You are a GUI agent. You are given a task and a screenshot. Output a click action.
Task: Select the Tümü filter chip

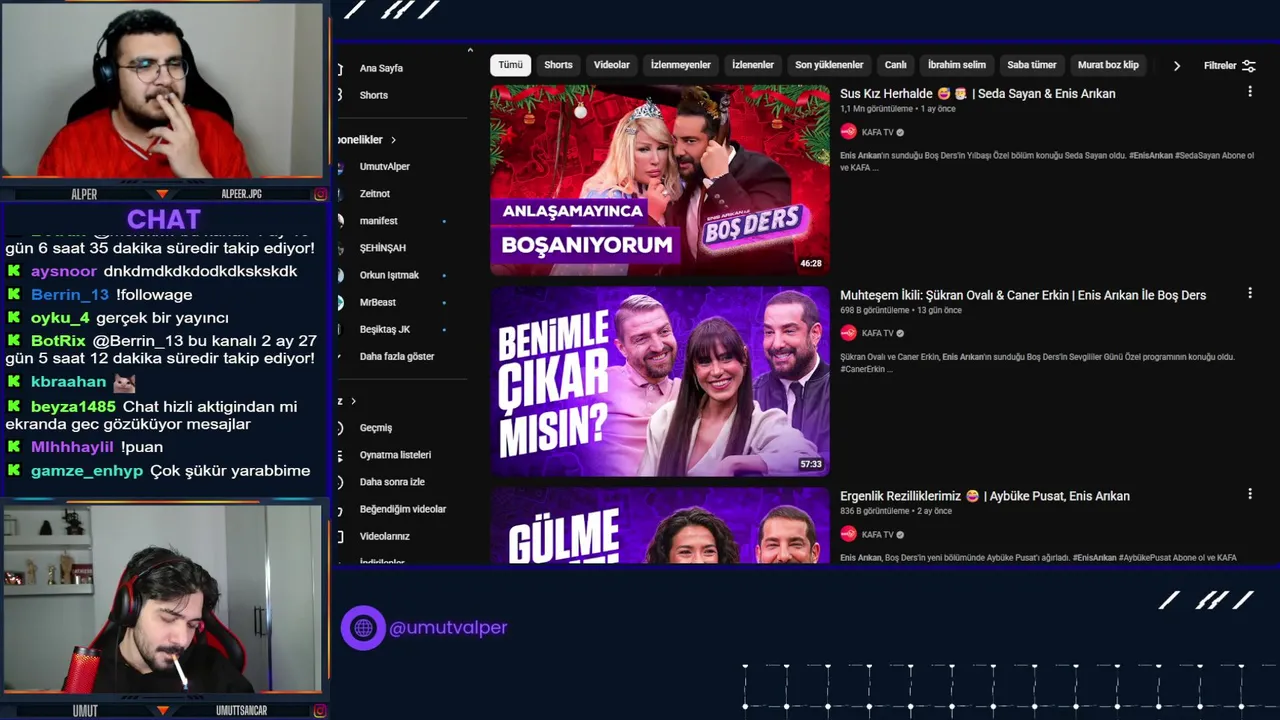coord(510,65)
